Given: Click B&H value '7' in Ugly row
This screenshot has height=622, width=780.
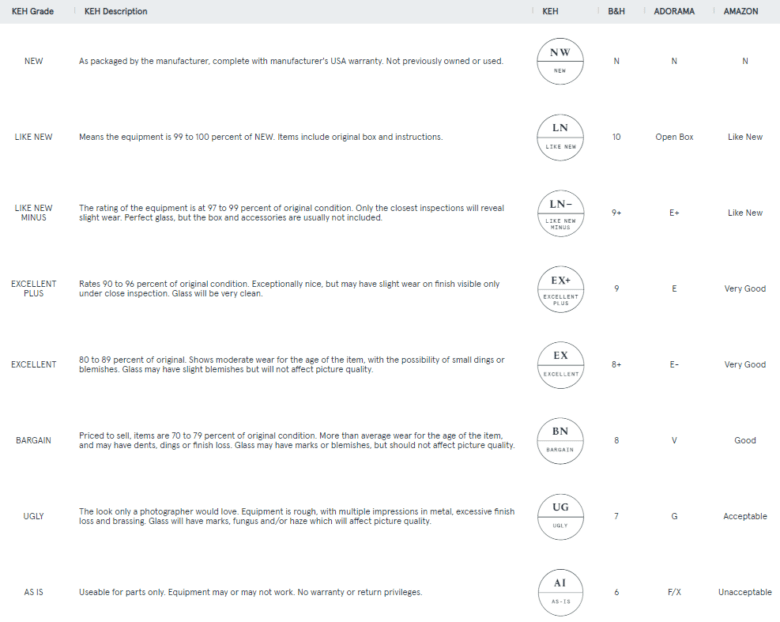Looking at the screenshot, I should click(616, 516).
